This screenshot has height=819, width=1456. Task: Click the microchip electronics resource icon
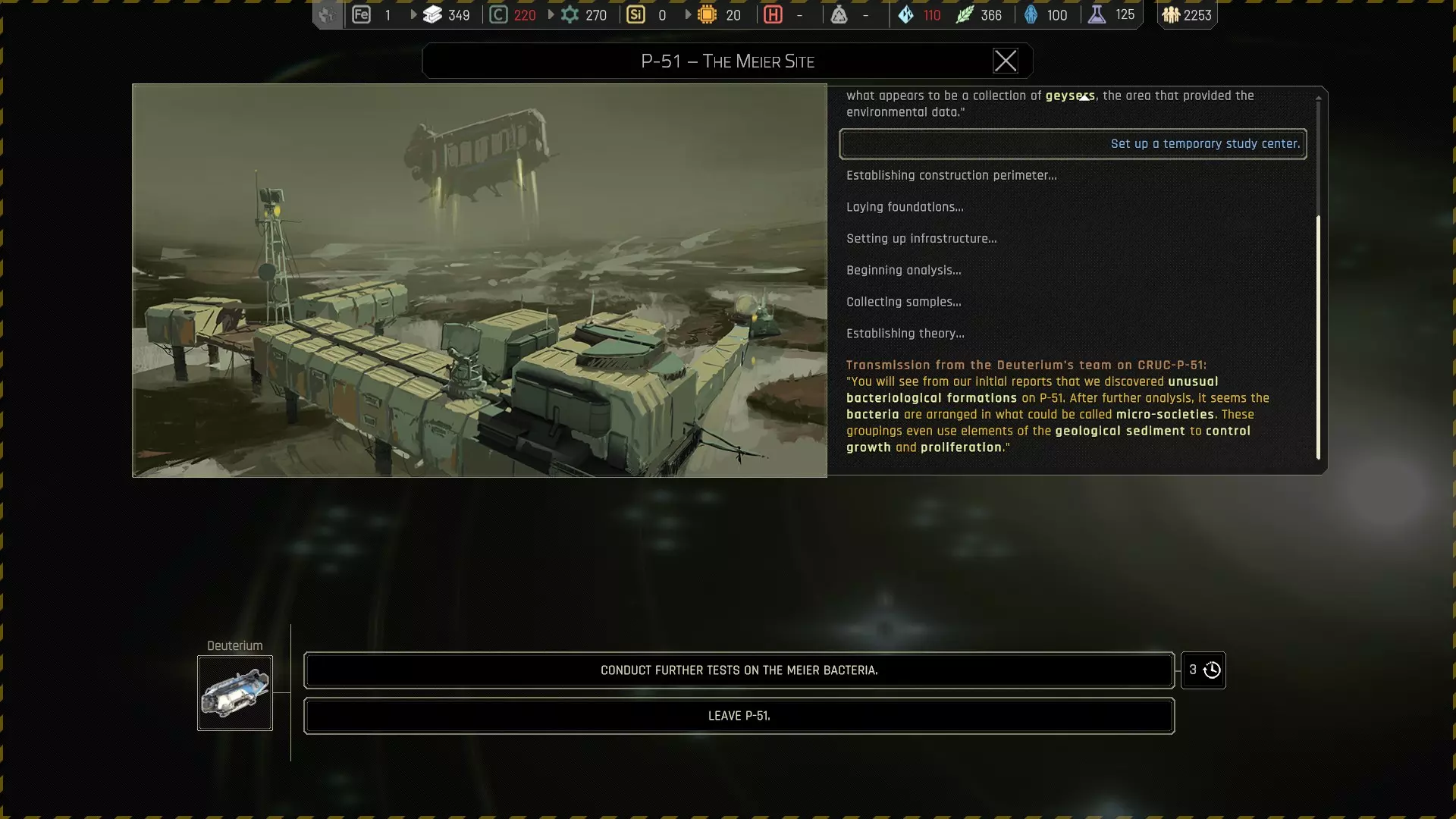click(707, 15)
